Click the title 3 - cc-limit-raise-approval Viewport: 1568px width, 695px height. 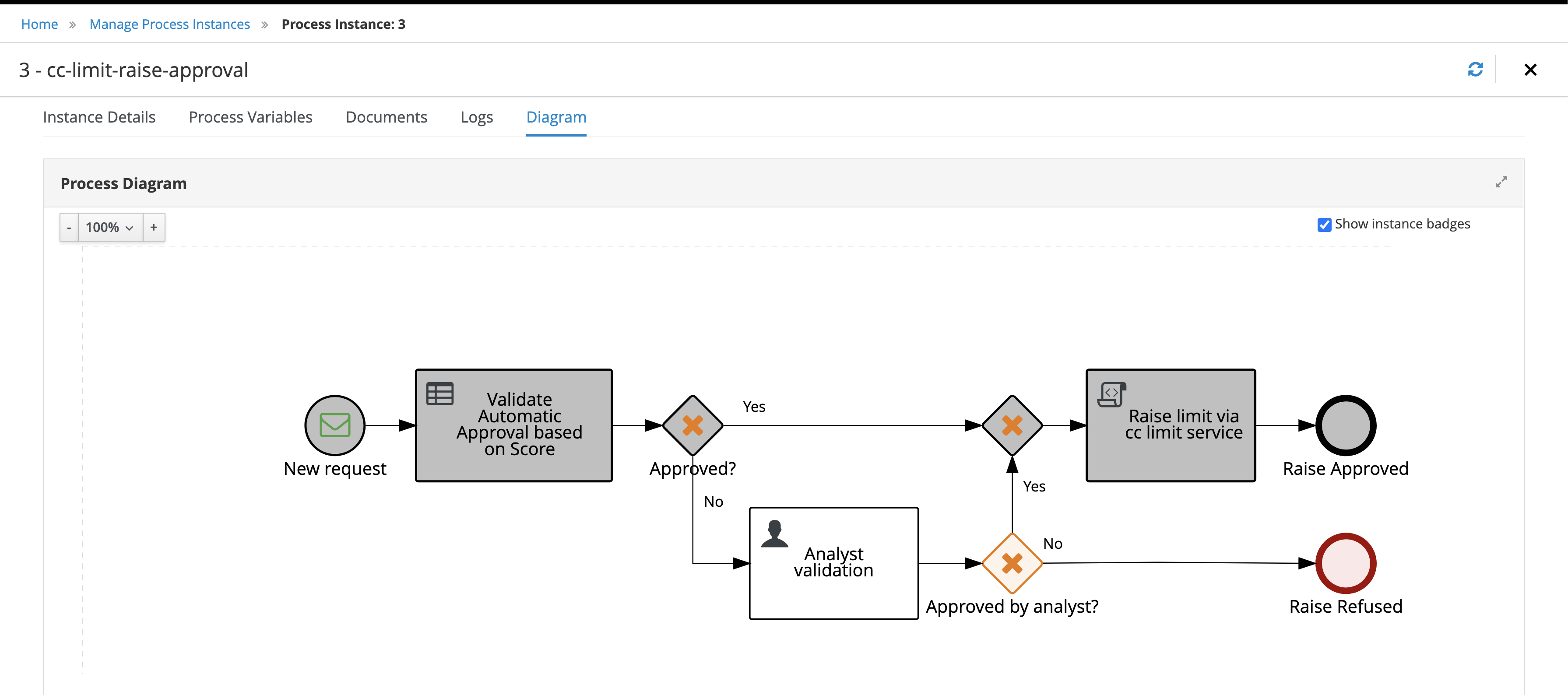click(x=134, y=70)
